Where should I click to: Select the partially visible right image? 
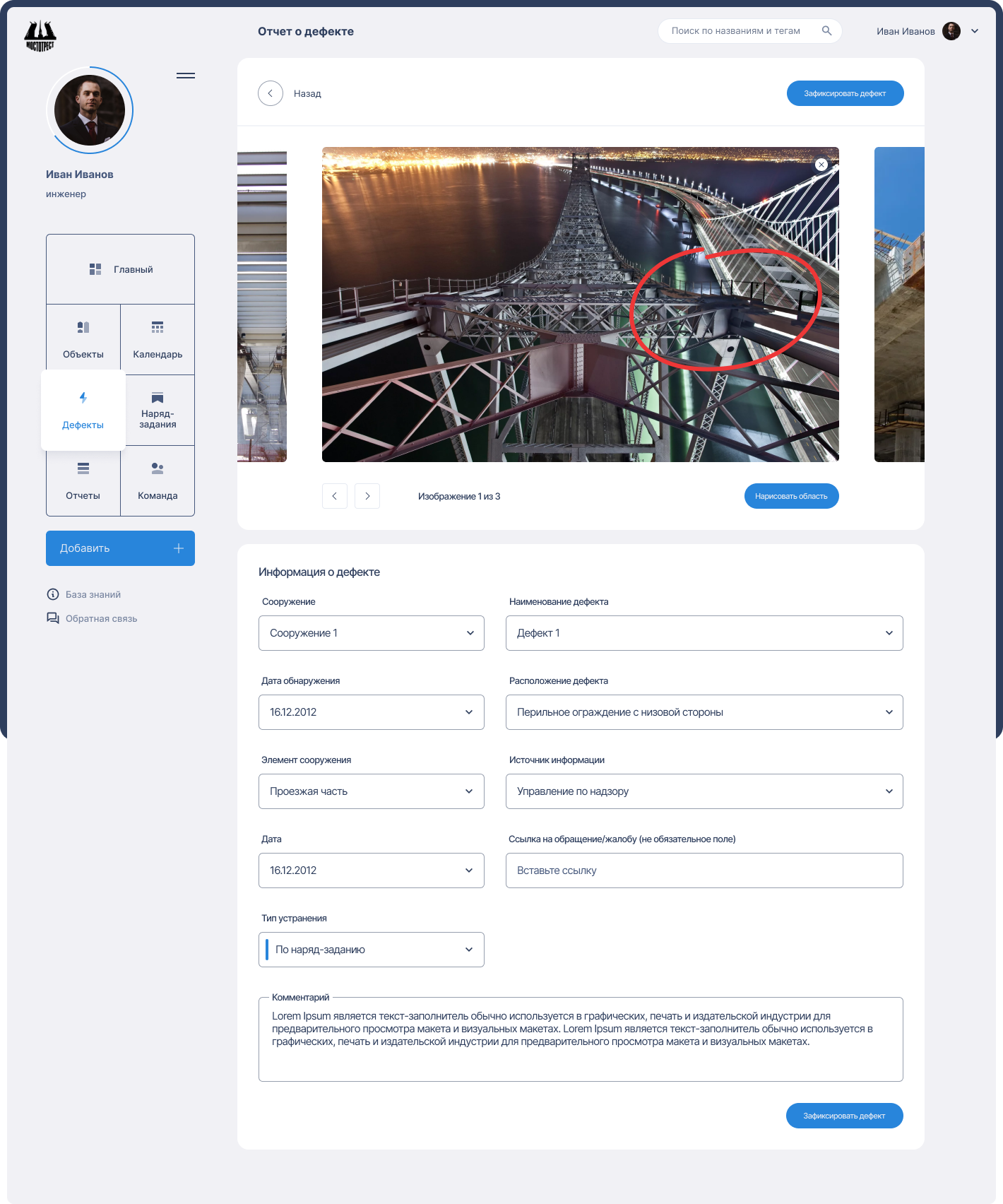click(x=899, y=305)
